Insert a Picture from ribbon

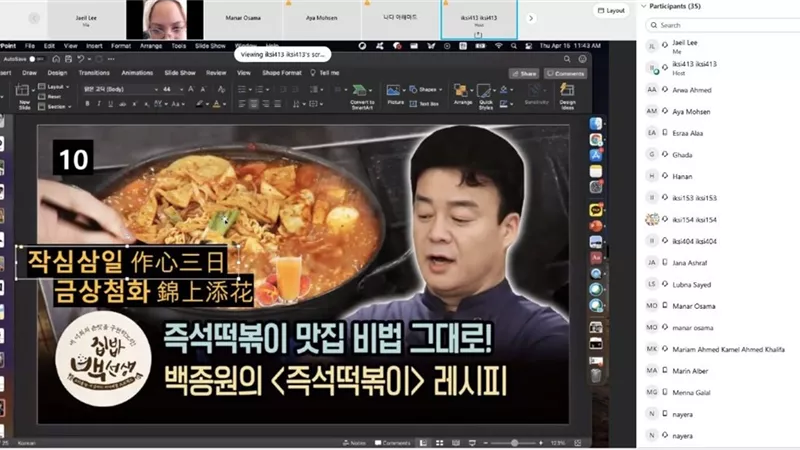(x=395, y=95)
